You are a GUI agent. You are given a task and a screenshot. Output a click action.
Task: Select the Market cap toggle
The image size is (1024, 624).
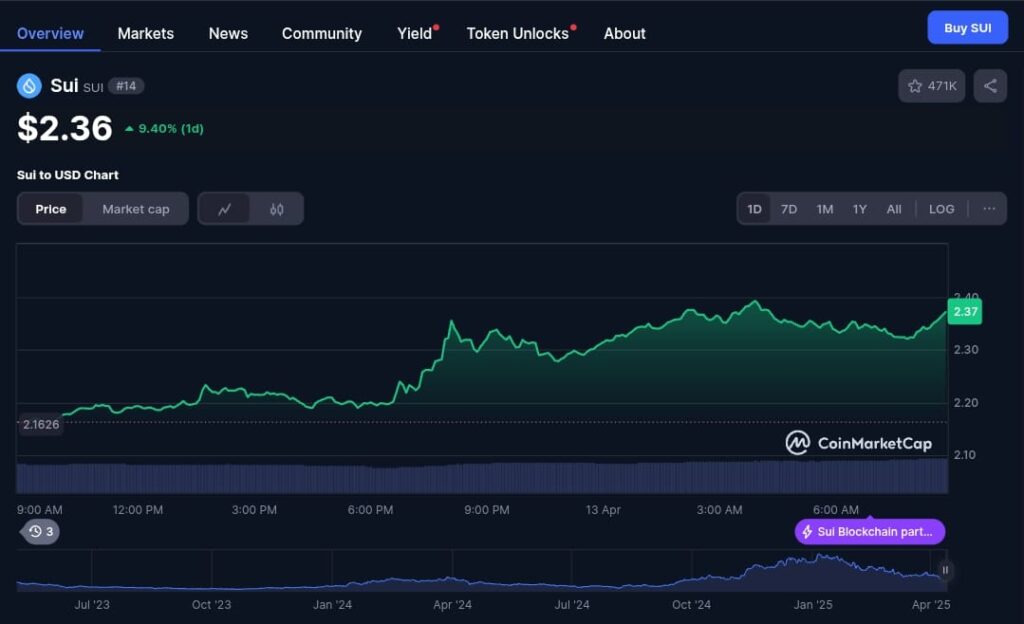point(136,209)
